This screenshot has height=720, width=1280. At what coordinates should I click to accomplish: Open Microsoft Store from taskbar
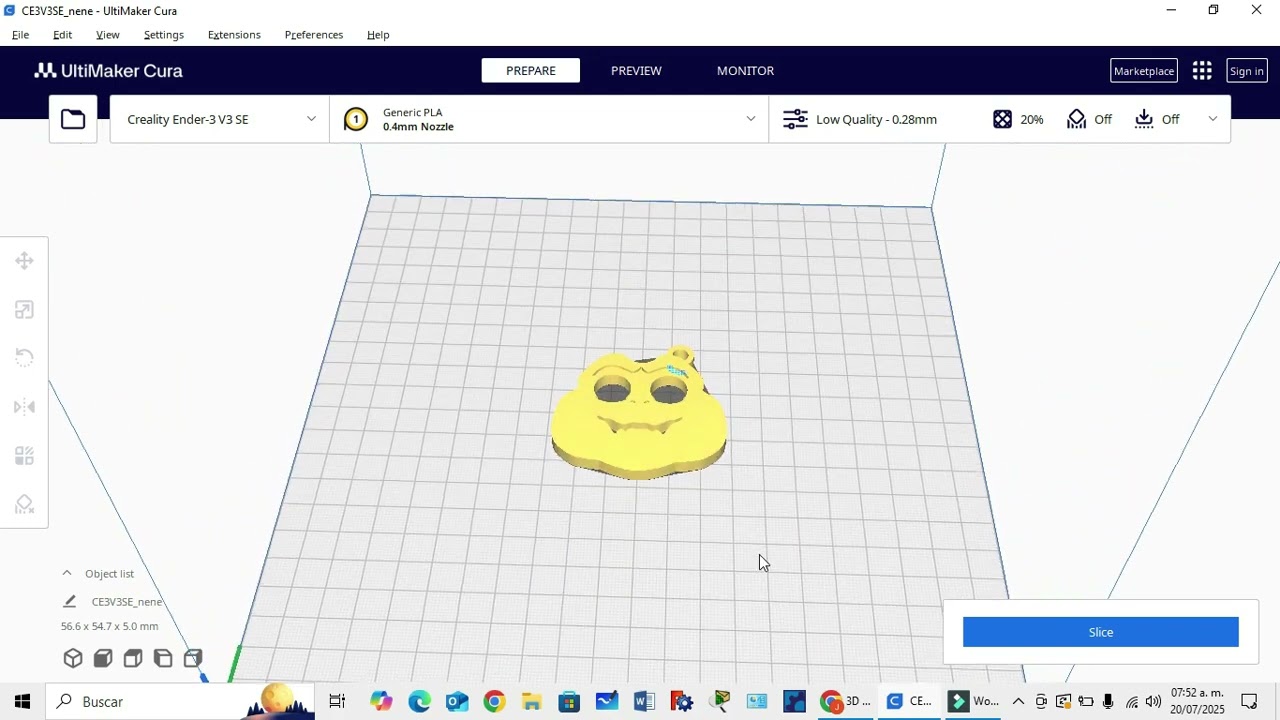pos(569,702)
